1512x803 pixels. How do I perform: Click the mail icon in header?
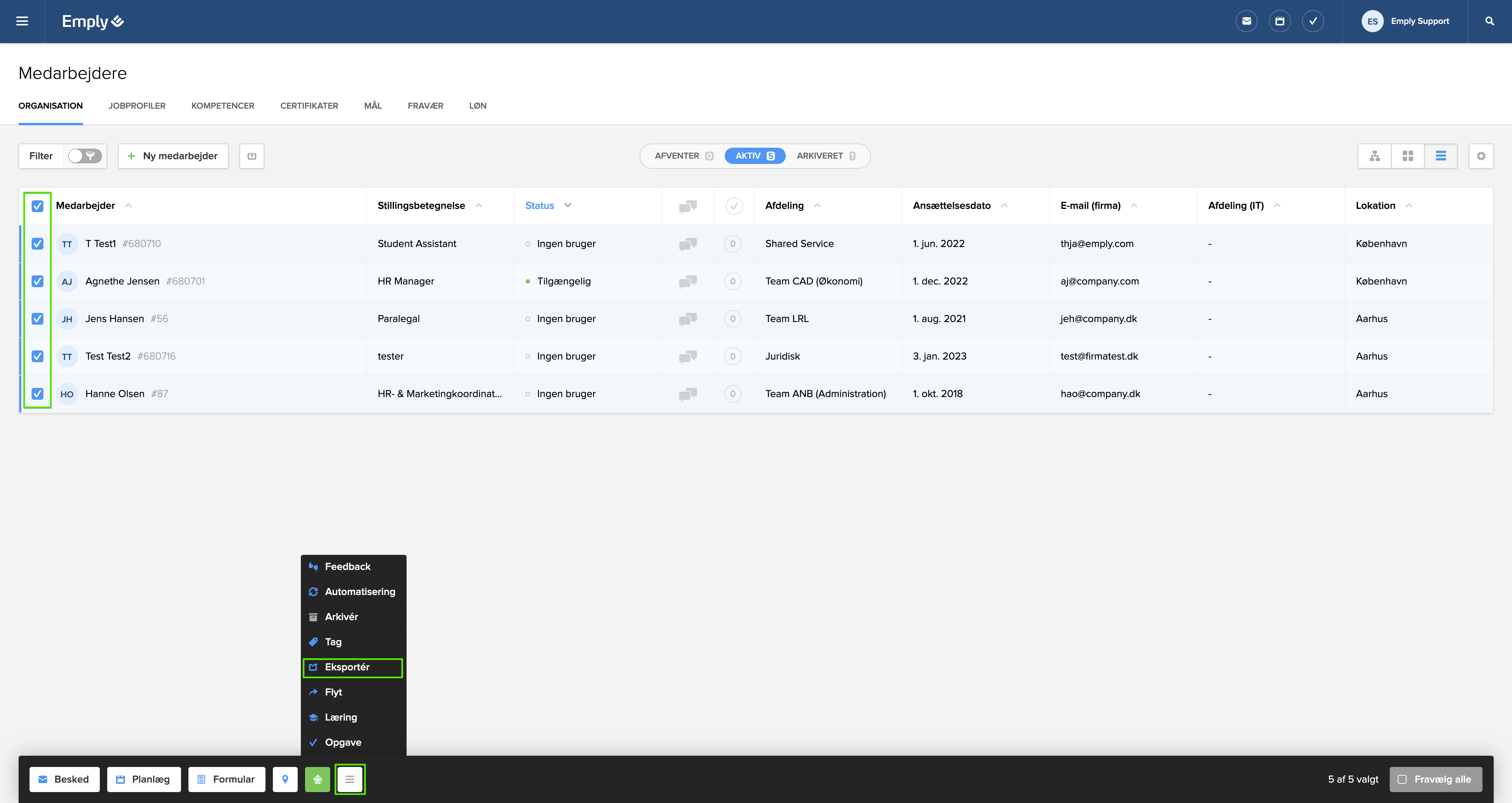click(x=1246, y=21)
